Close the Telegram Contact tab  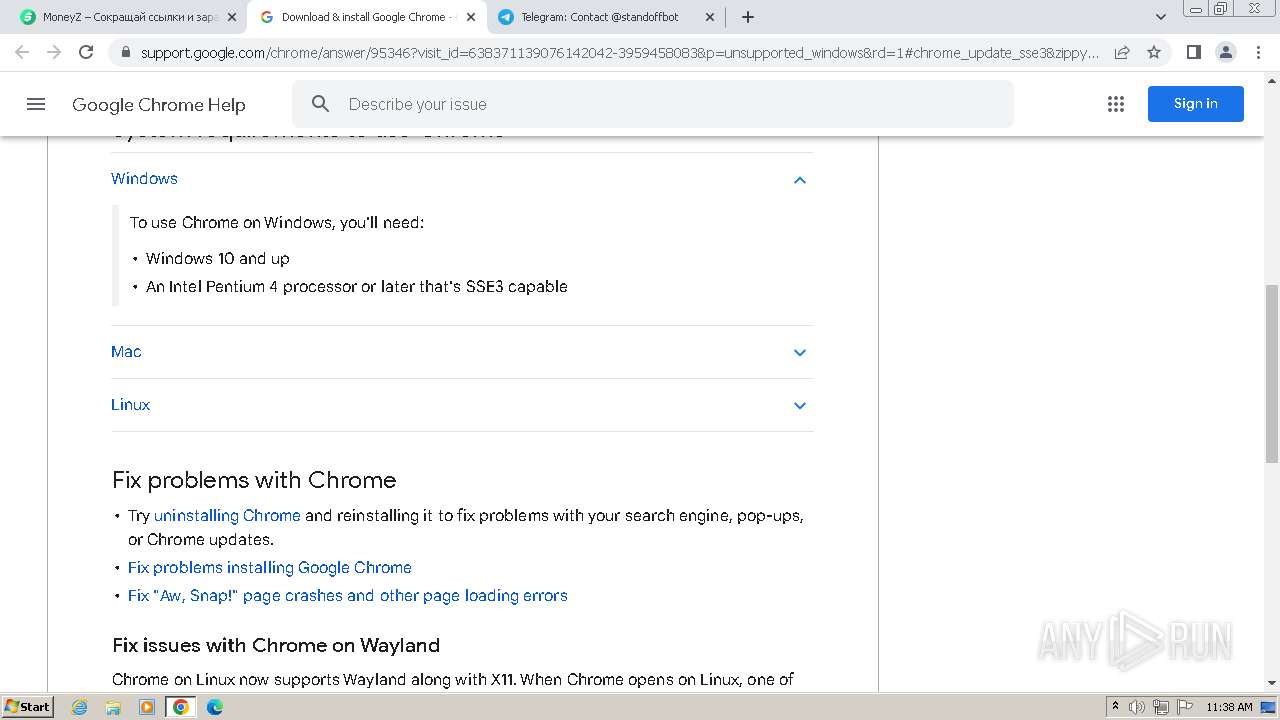(x=710, y=17)
